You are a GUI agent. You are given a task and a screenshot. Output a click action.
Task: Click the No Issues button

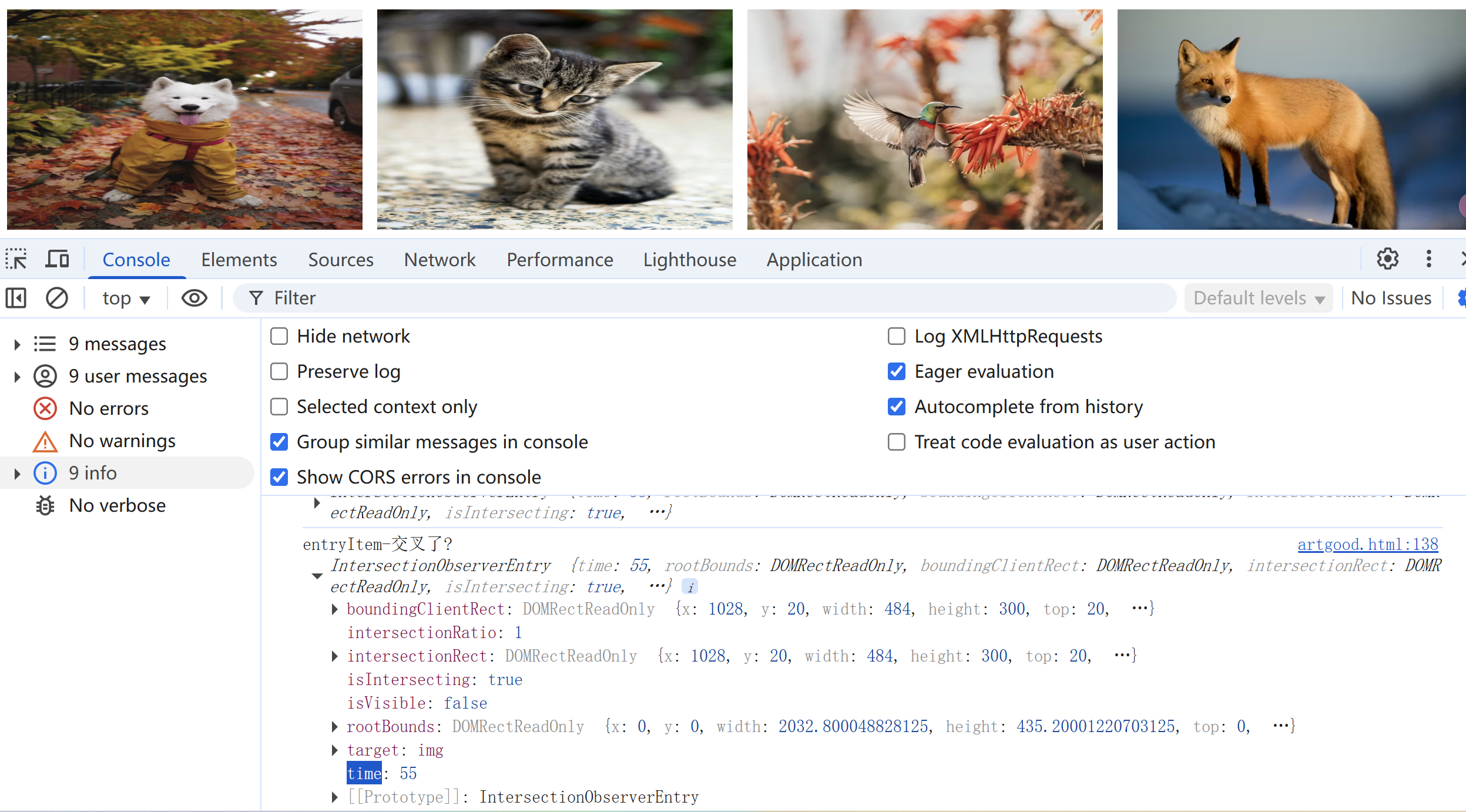tap(1391, 298)
